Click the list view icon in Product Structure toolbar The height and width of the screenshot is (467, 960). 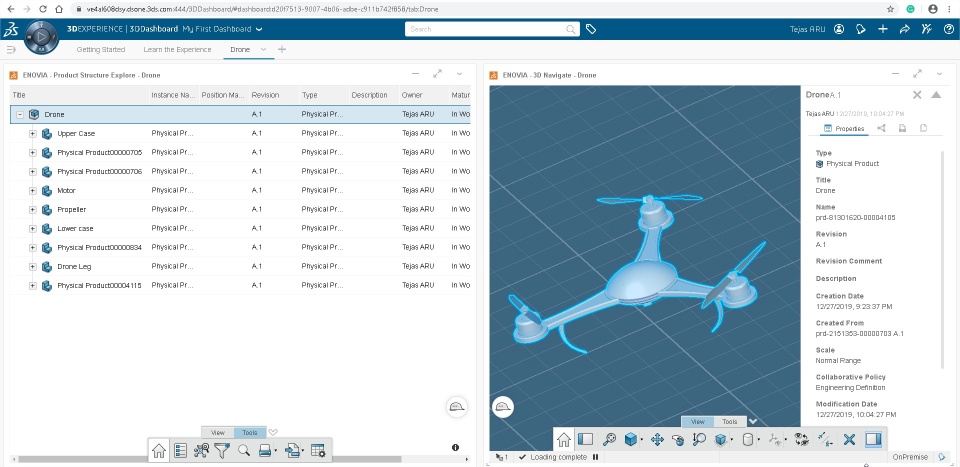[x=180, y=451]
